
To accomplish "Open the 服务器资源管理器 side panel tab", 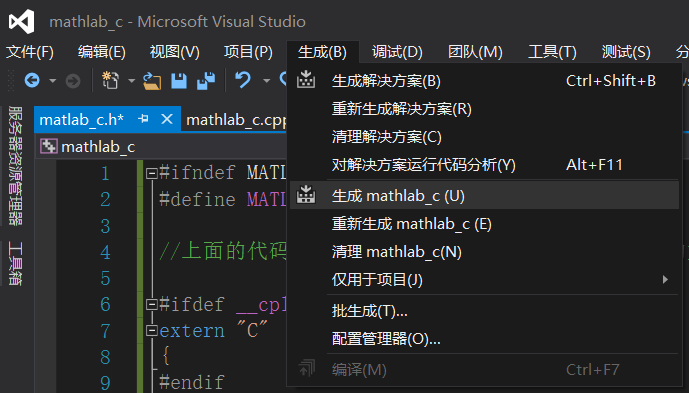I will [15, 166].
